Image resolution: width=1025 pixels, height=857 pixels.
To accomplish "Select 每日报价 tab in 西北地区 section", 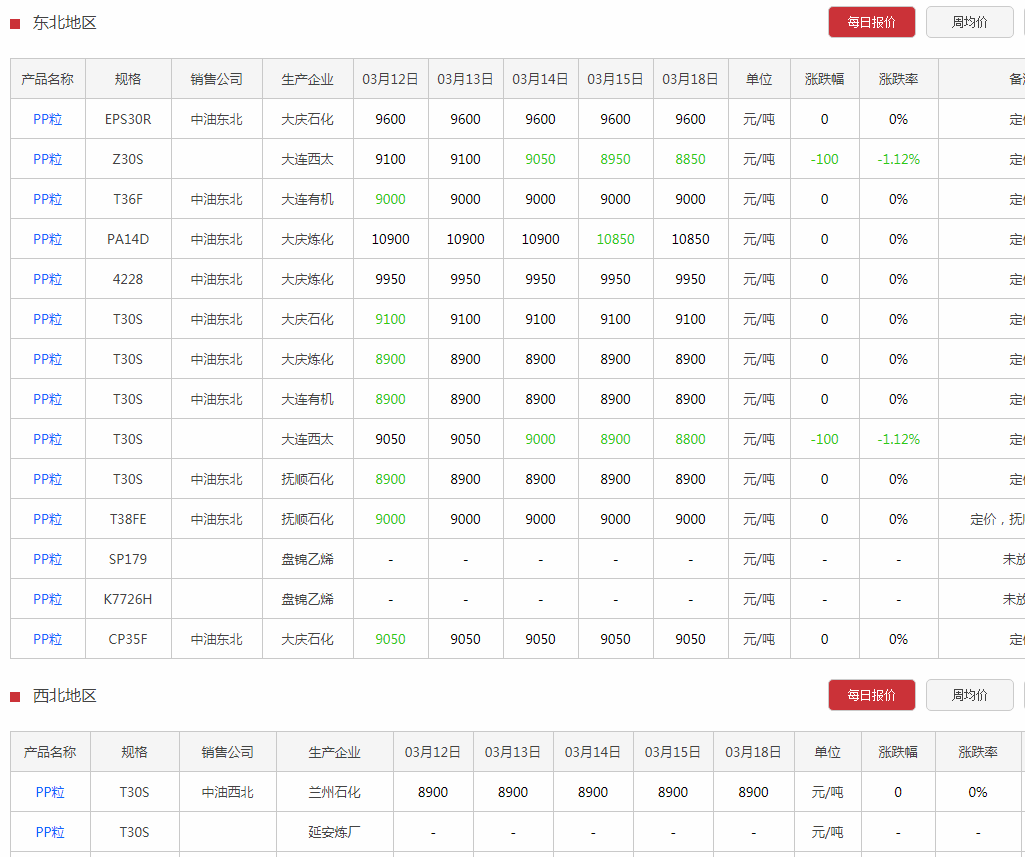I will pos(871,695).
